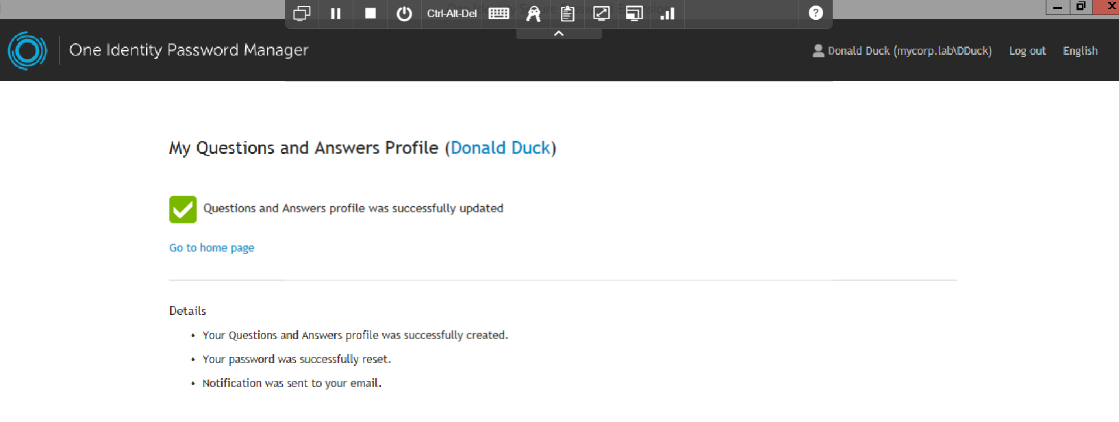The width and height of the screenshot is (1119, 422).
Task: Toggle the full-screen resize icon
Action: 601,14
